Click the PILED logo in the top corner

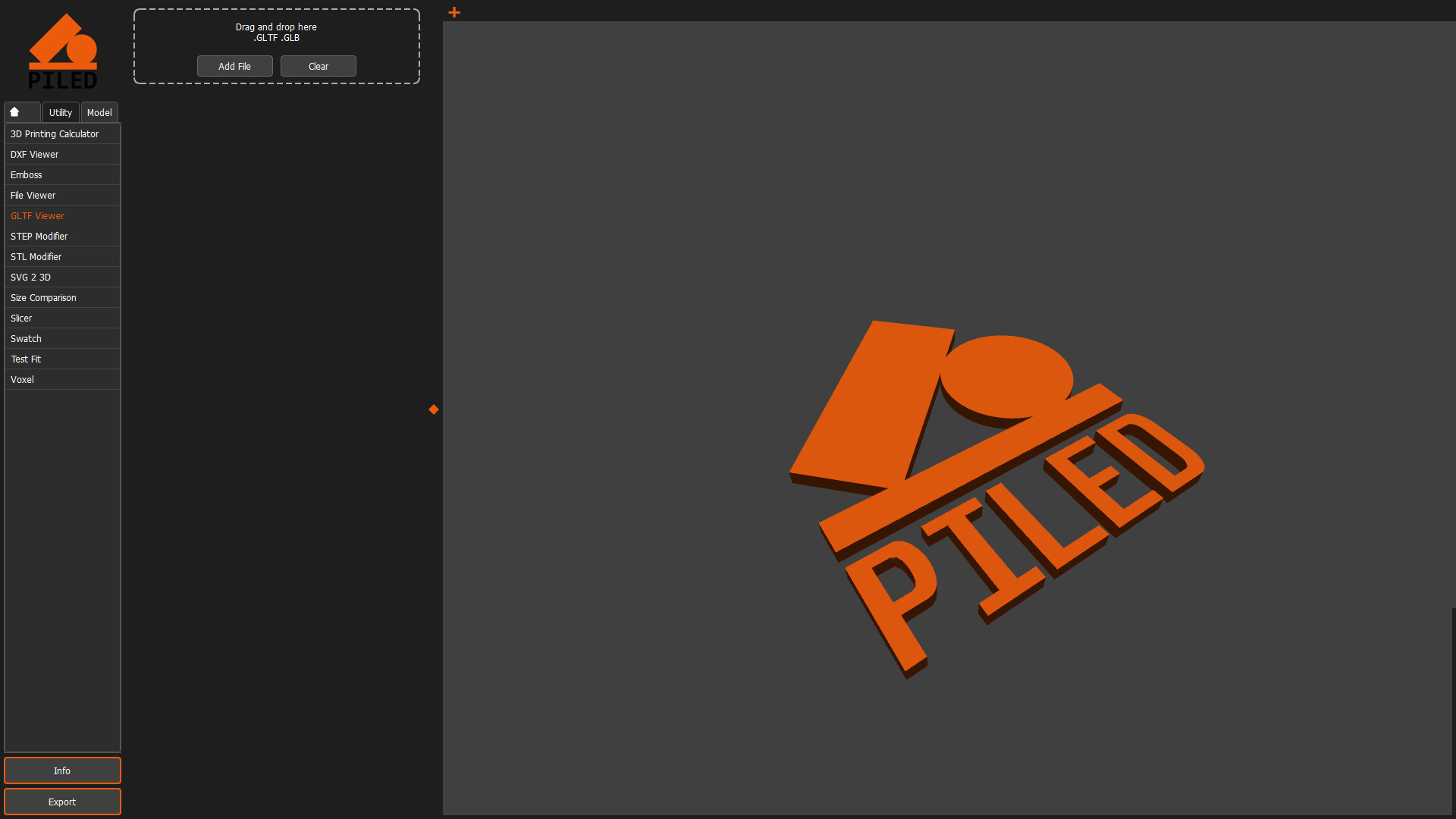pyautogui.click(x=64, y=50)
